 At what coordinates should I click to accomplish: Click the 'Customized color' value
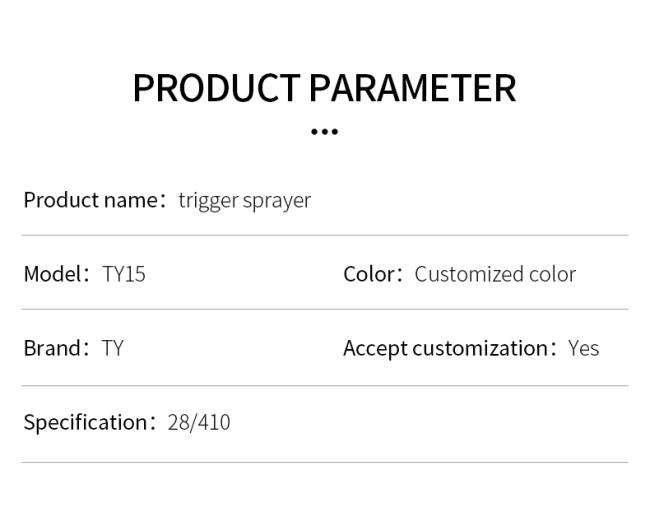click(495, 274)
